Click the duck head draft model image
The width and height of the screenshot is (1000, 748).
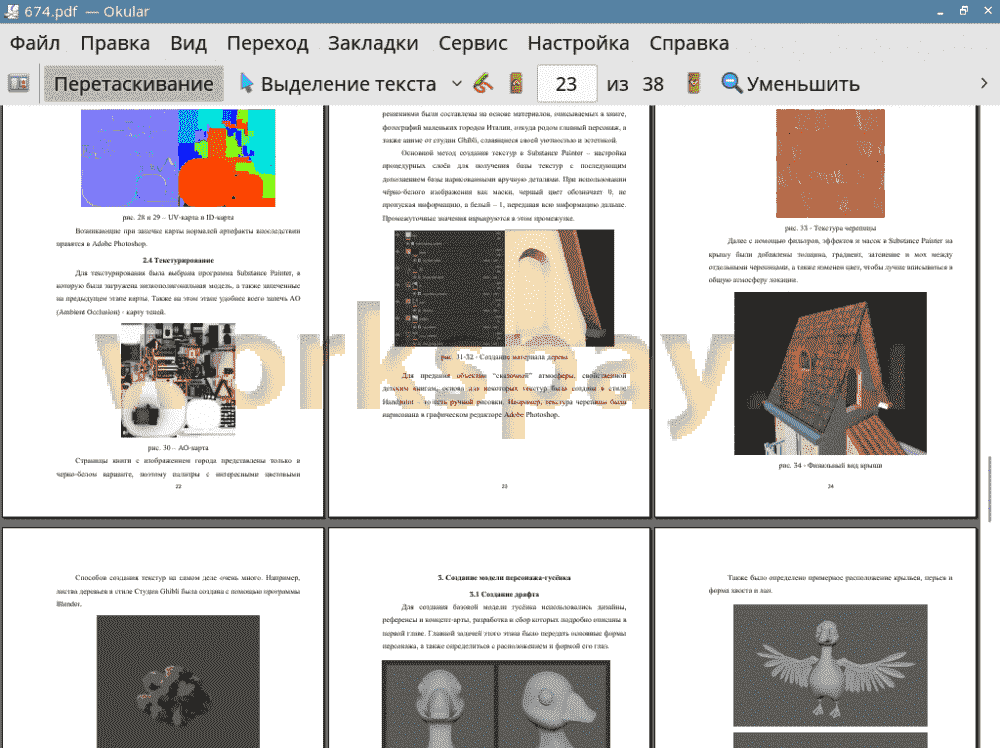tap(496, 704)
